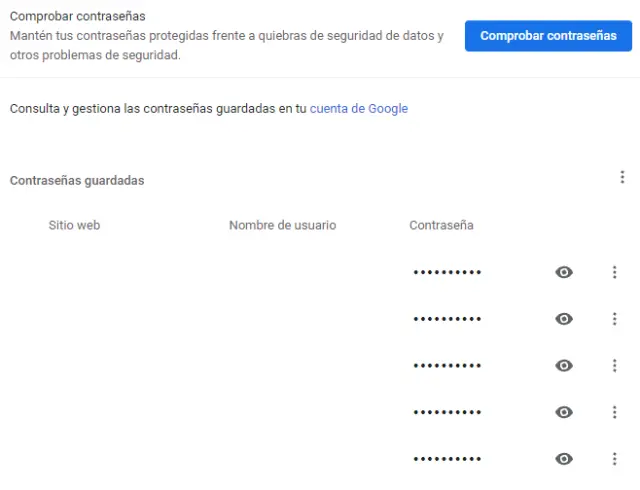Show the fourth saved password with the eye icon
Viewport: 640px width, 490px height.
coord(564,412)
